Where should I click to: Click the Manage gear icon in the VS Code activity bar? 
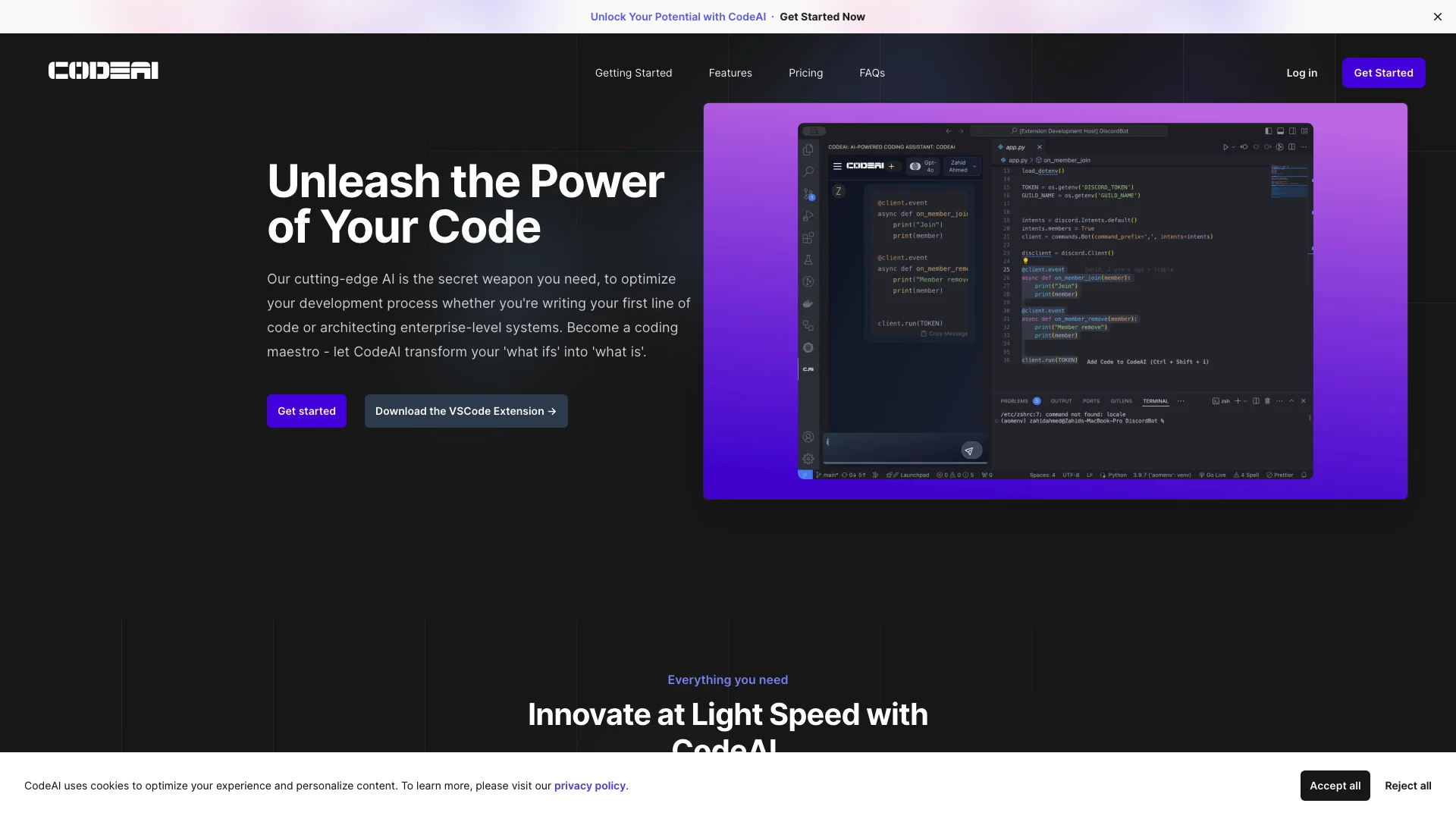(808, 459)
